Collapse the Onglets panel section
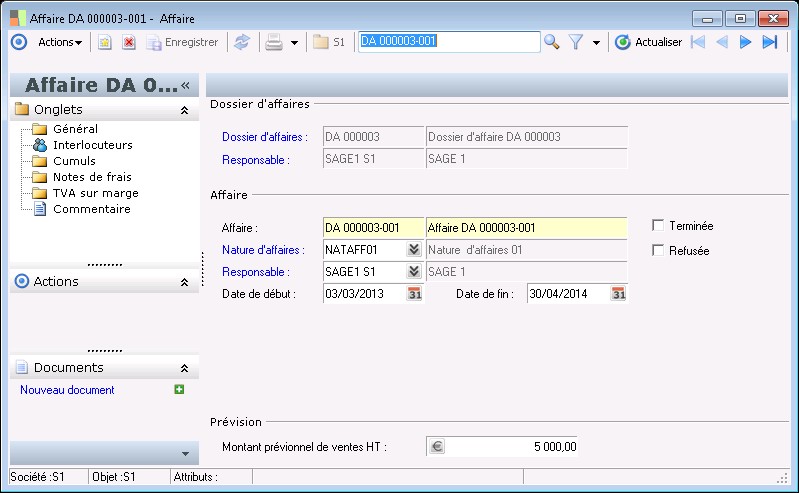 coord(184,110)
